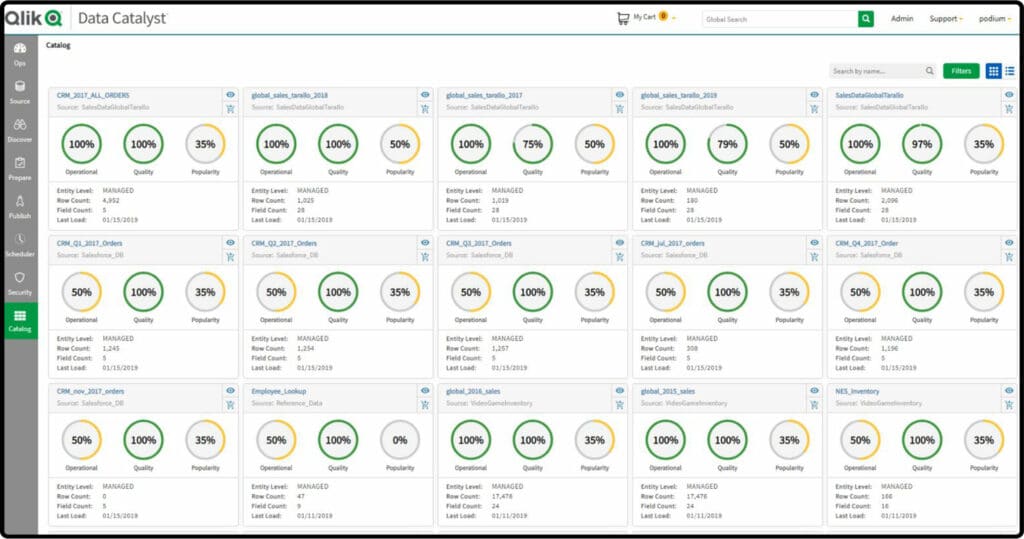The image size is (1024, 539).
Task: Focus the Global Search input field
Action: pyautogui.click(x=780, y=19)
